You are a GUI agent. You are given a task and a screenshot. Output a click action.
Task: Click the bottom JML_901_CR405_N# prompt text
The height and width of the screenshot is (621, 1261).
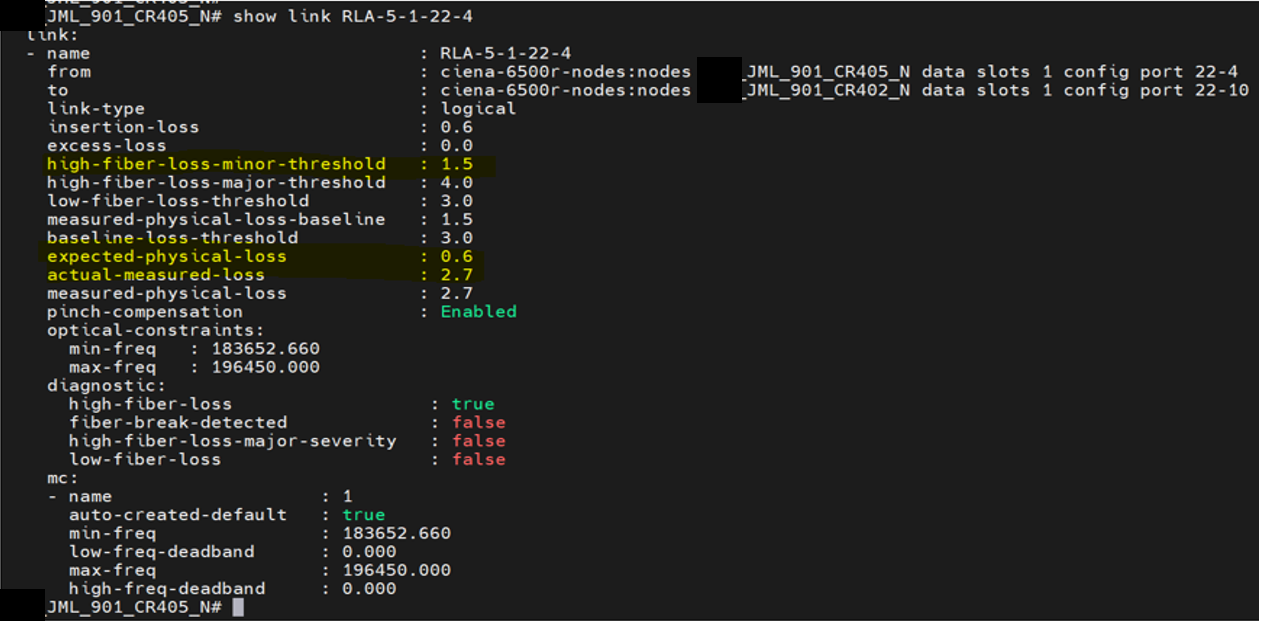pos(134,607)
